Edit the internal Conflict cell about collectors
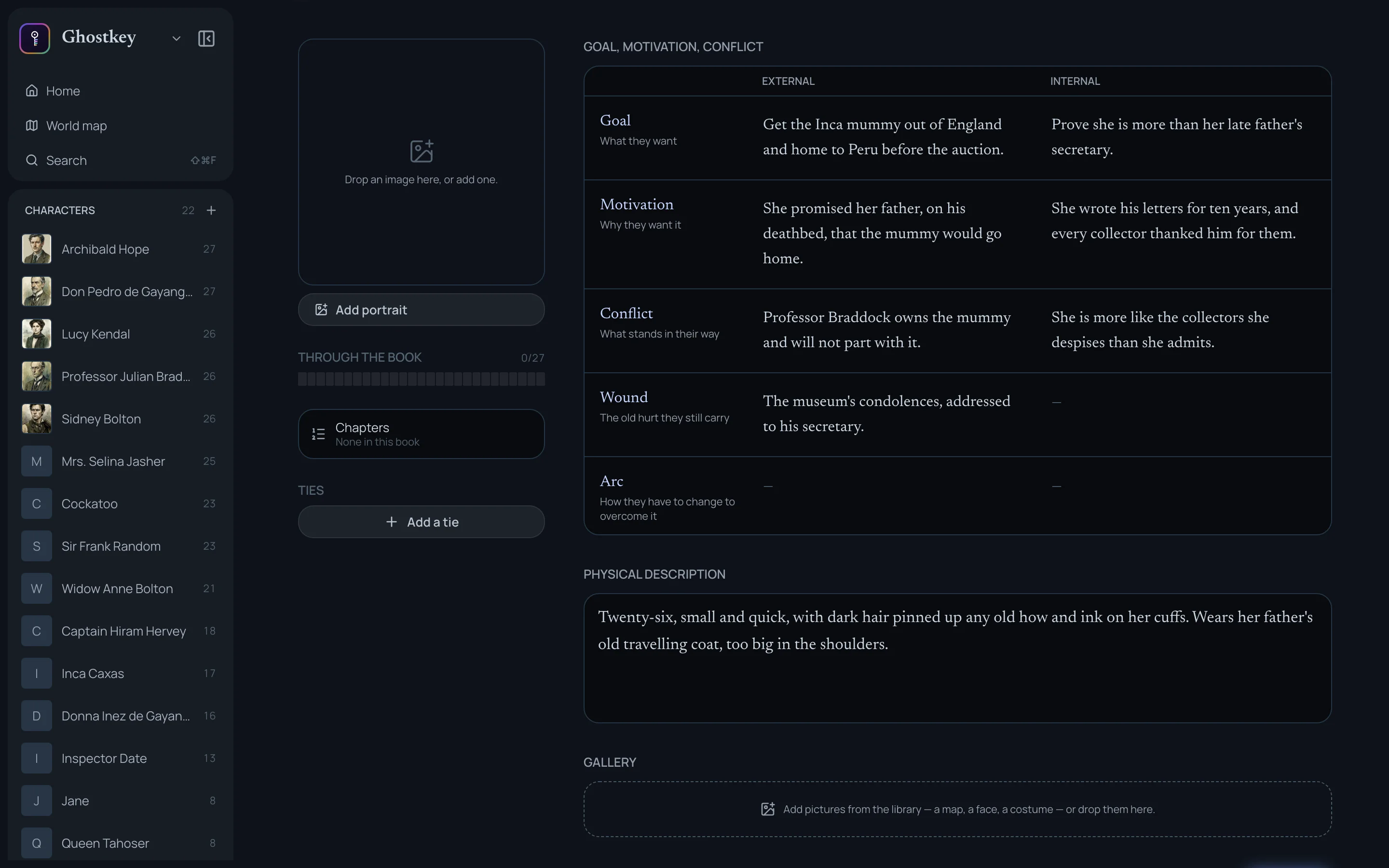The height and width of the screenshot is (868, 1389). (x=1183, y=330)
